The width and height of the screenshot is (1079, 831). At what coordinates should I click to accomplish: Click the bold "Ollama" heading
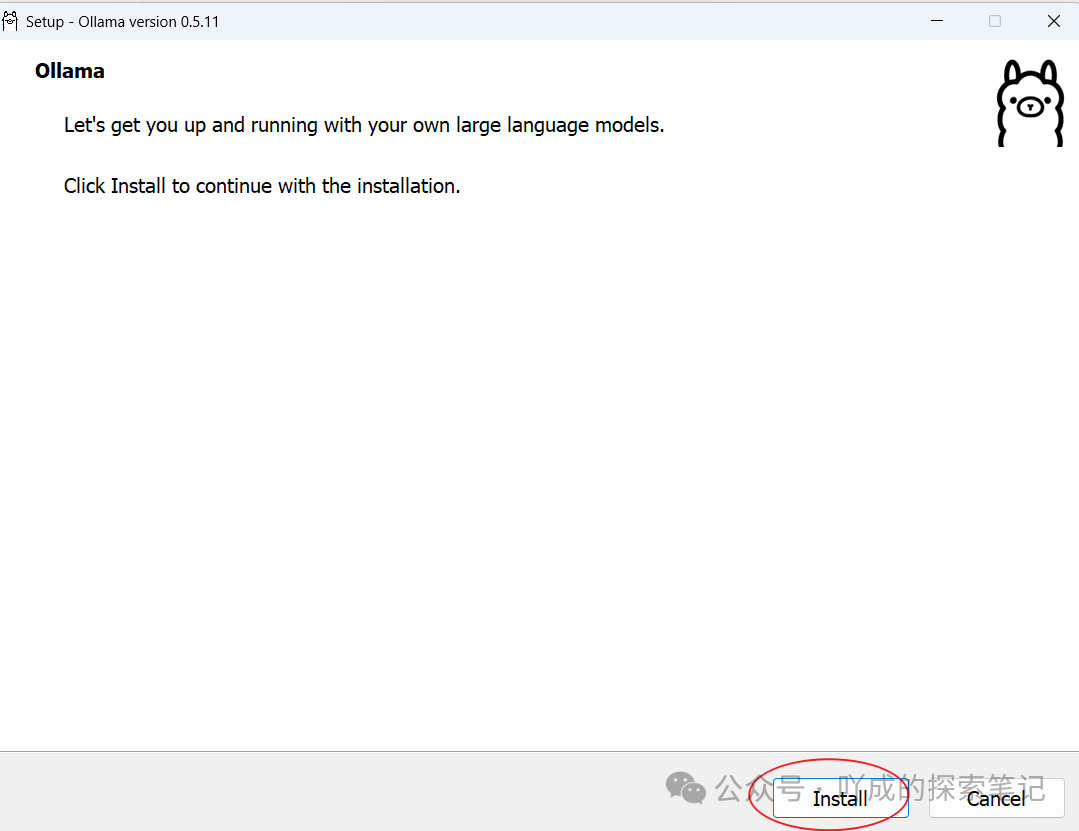click(70, 71)
